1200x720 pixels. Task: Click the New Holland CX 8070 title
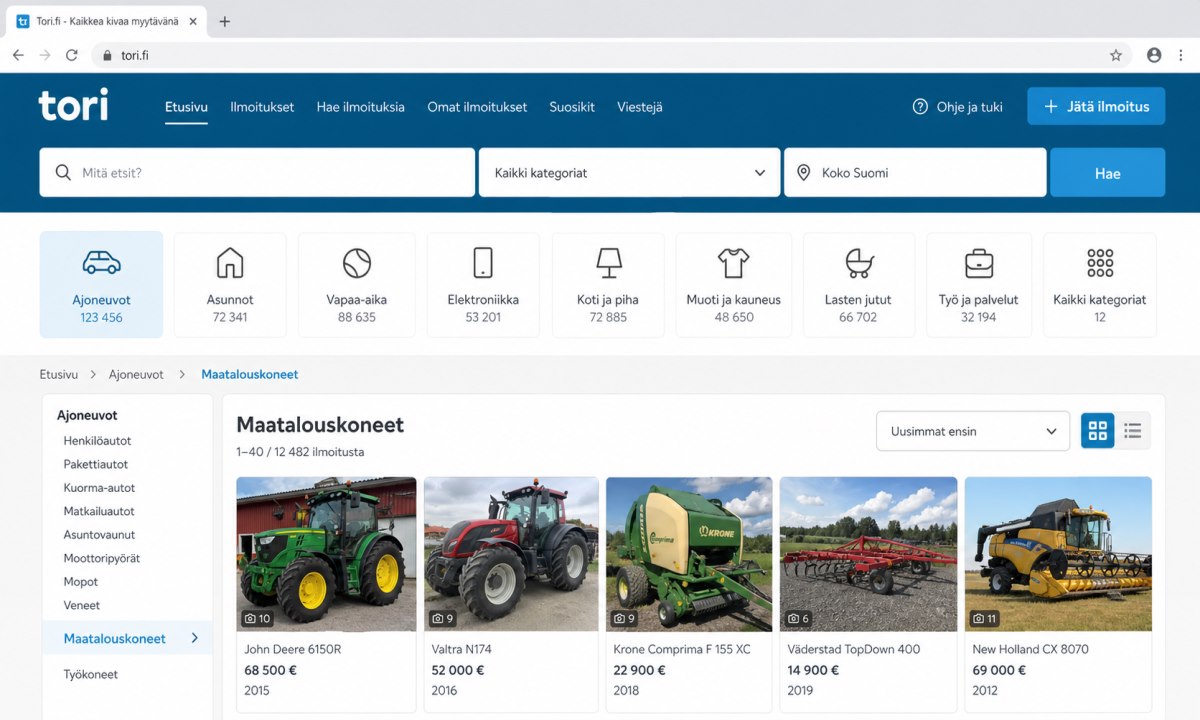(1031, 649)
